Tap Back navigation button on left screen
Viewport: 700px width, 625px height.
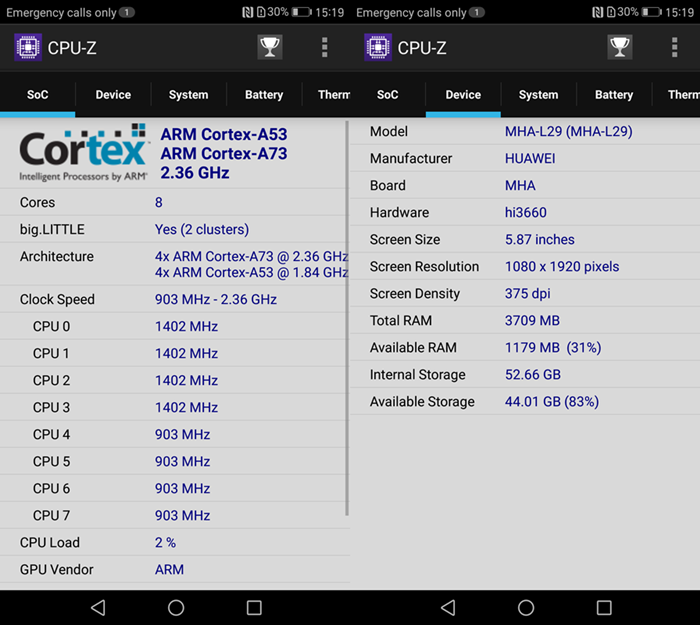tap(98, 608)
